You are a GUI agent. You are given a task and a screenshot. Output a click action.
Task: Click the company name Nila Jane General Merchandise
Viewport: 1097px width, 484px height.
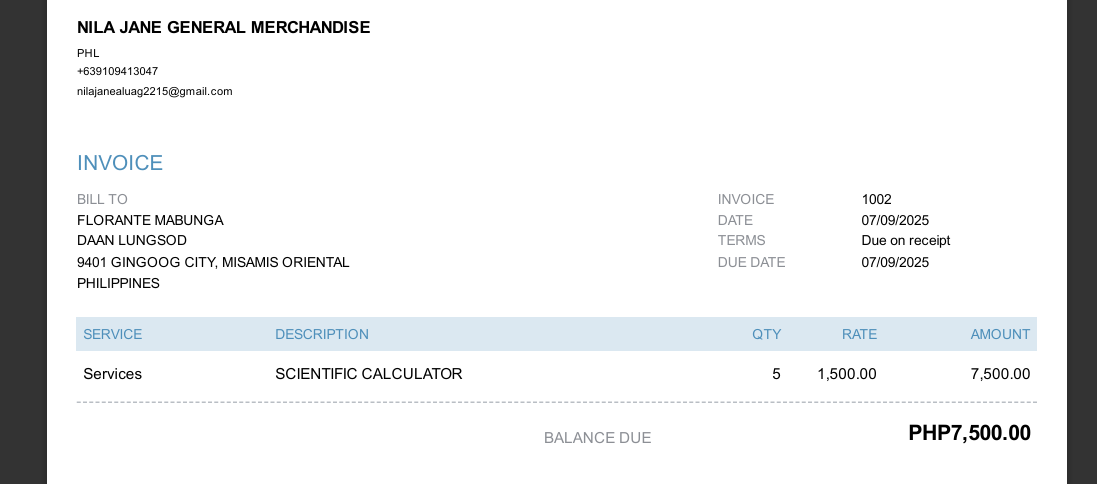(x=223, y=27)
